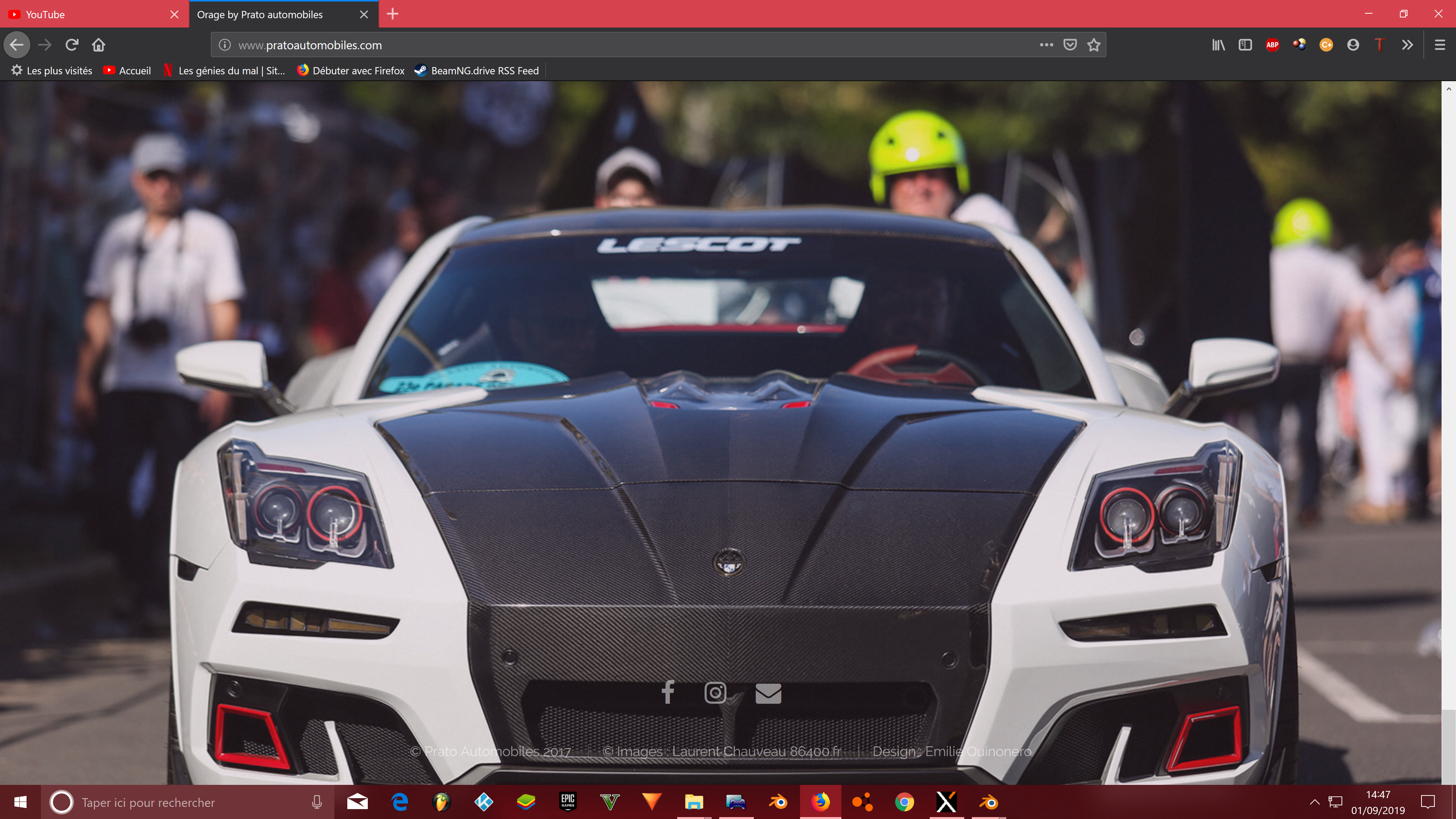Launch Kodi from the taskbar
The width and height of the screenshot is (1456, 819).
[484, 802]
